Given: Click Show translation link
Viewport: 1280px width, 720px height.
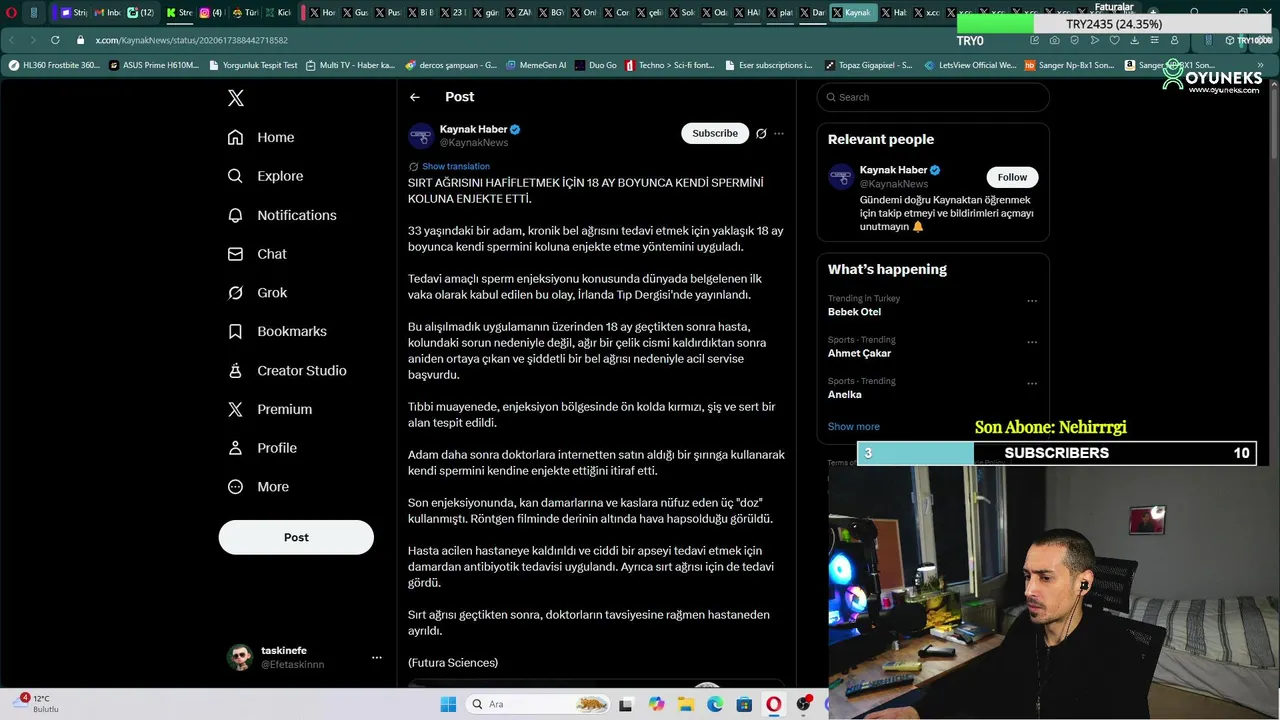Looking at the screenshot, I should (456, 166).
